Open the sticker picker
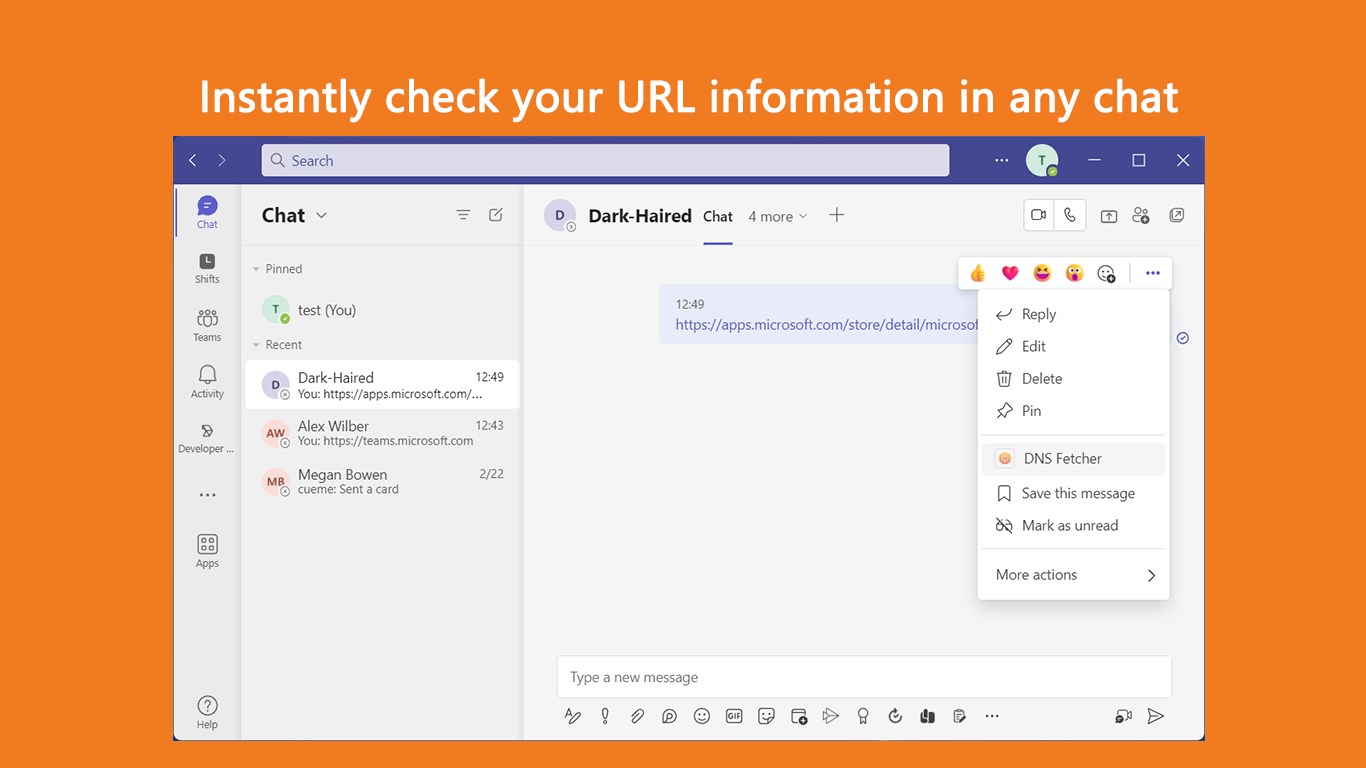This screenshot has width=1366, height=768. (x=766, y=716)
